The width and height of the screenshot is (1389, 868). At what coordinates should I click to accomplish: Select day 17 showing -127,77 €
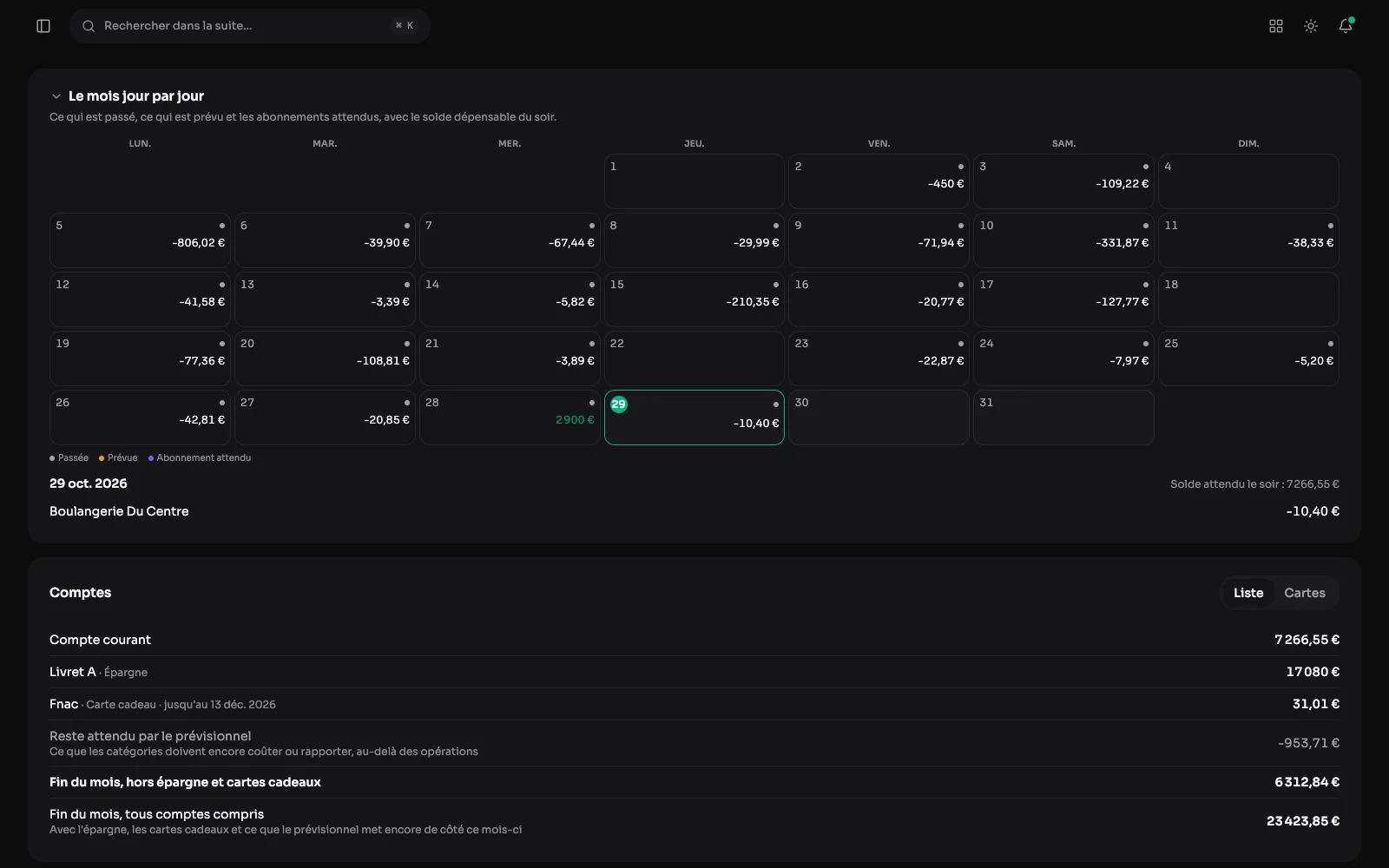[1063, 299]
